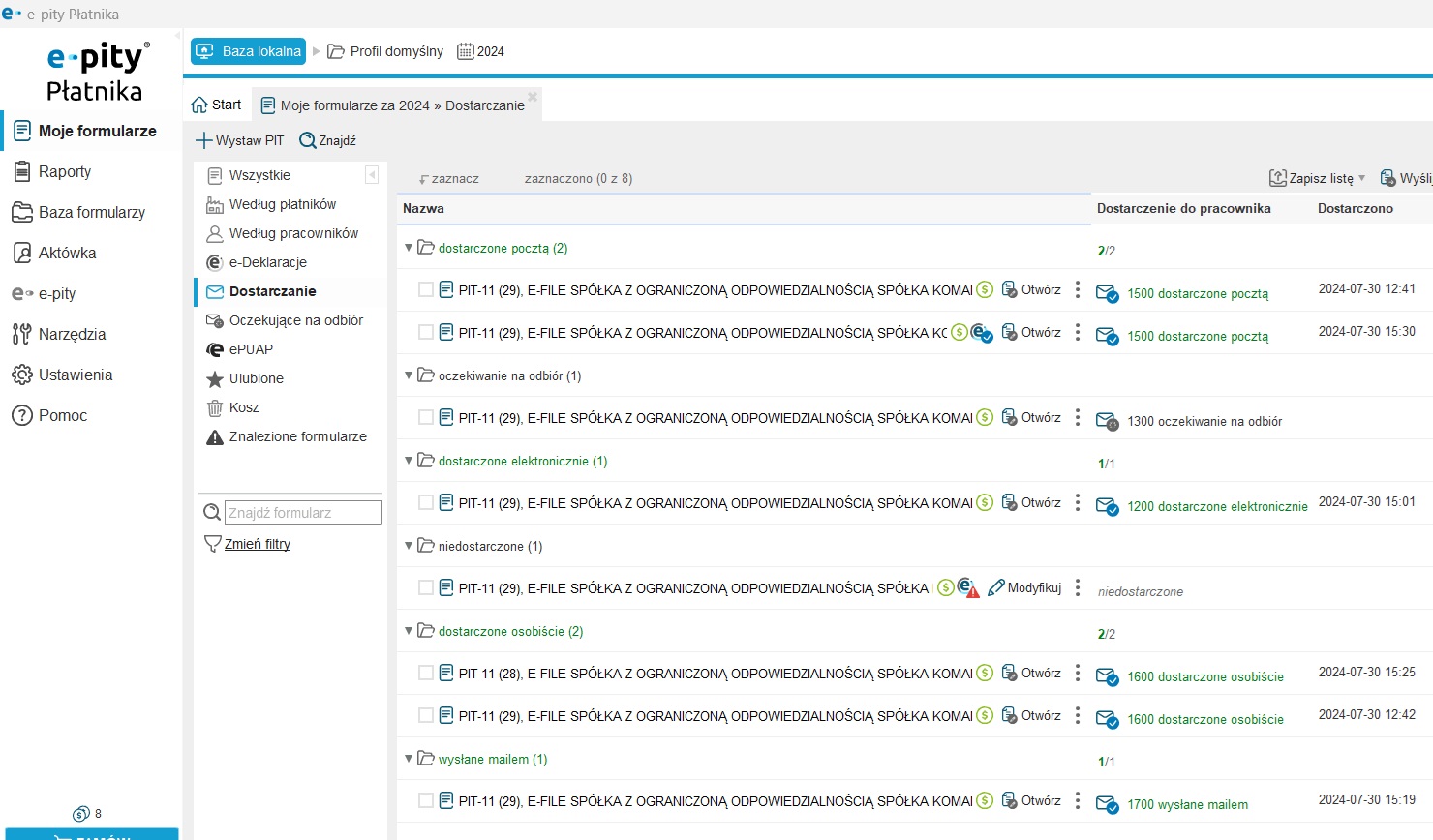This screenshot has height=840, width=1433.
Task: Collapse the dostarczone osobiście group
Action: [409, 631]
